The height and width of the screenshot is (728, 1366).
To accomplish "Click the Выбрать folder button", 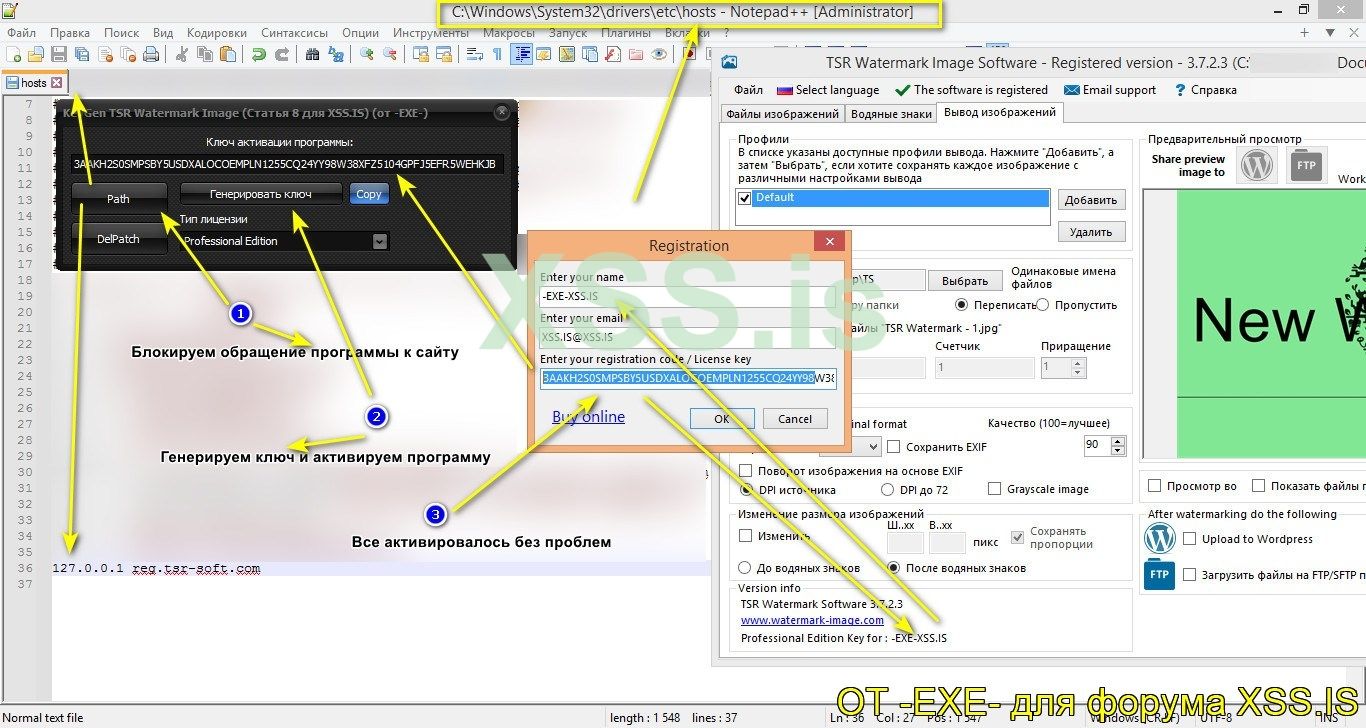I will tap(965, 281).
